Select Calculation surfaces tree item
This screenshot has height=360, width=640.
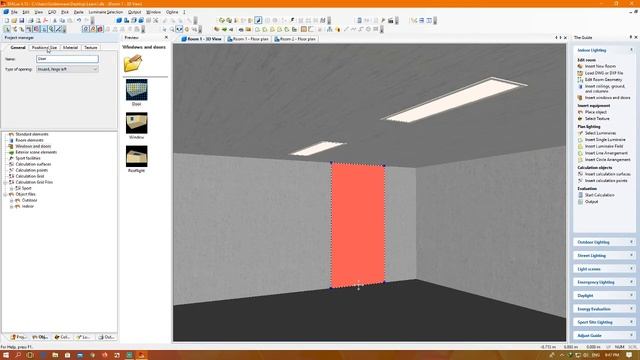tap(33, 164)
